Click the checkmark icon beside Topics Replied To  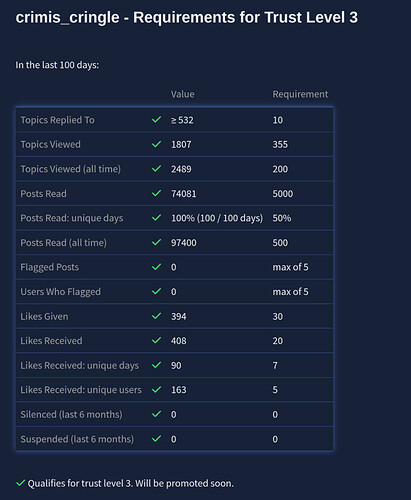156,119
